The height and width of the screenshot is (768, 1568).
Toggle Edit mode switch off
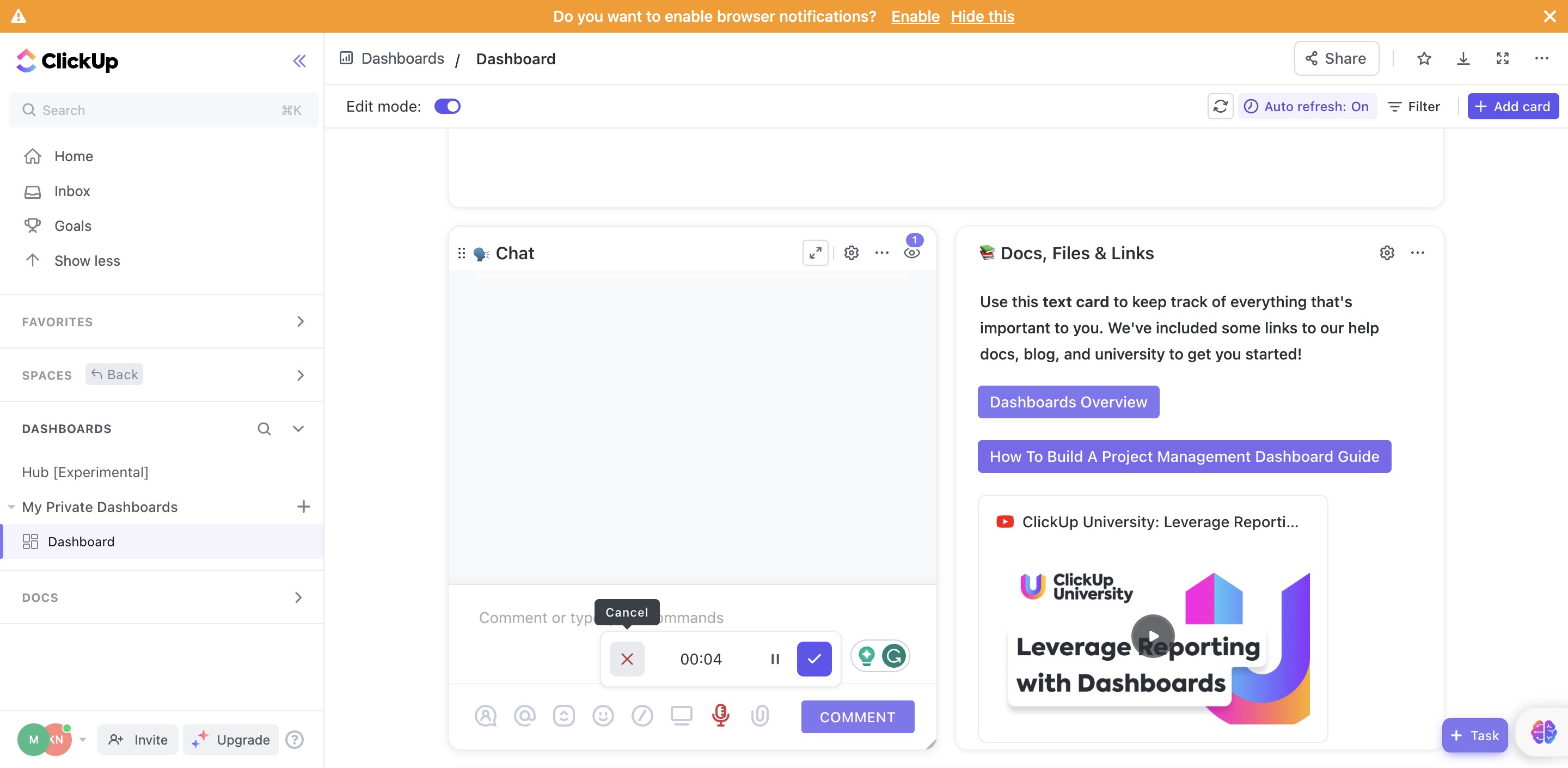(x=448, y=107)
